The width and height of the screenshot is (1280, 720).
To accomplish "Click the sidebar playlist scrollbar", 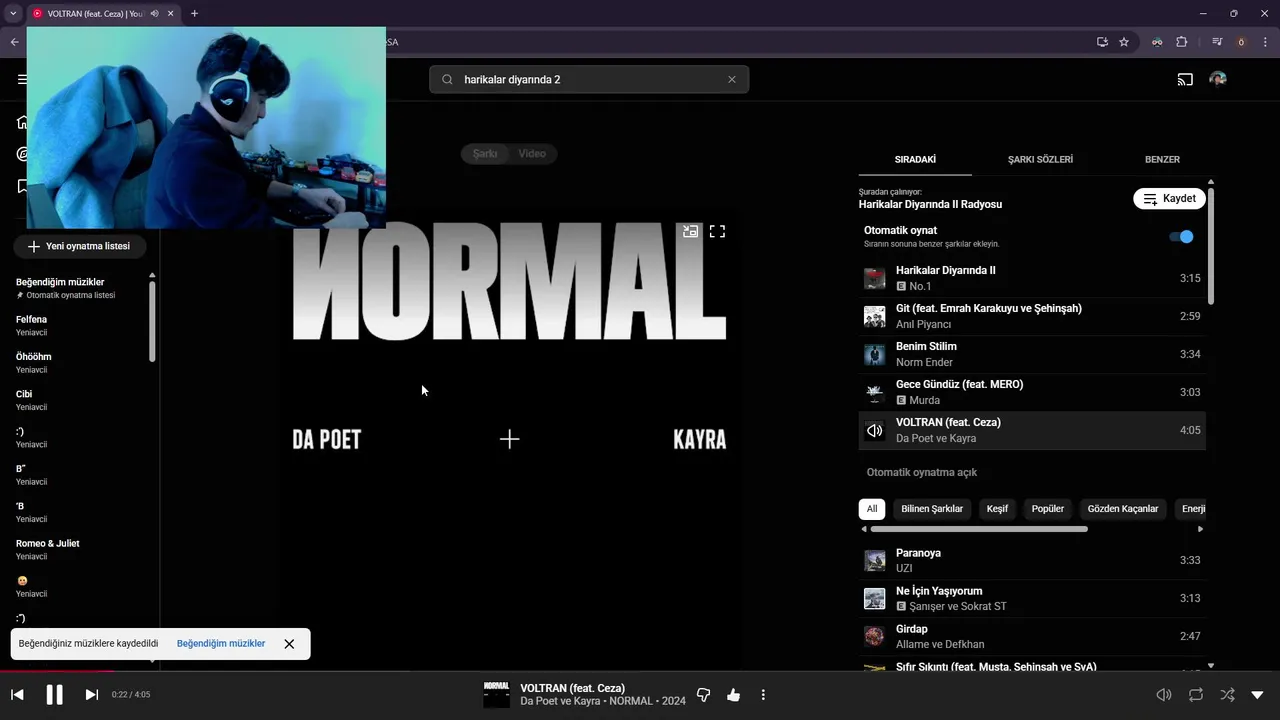I will 152,320.
